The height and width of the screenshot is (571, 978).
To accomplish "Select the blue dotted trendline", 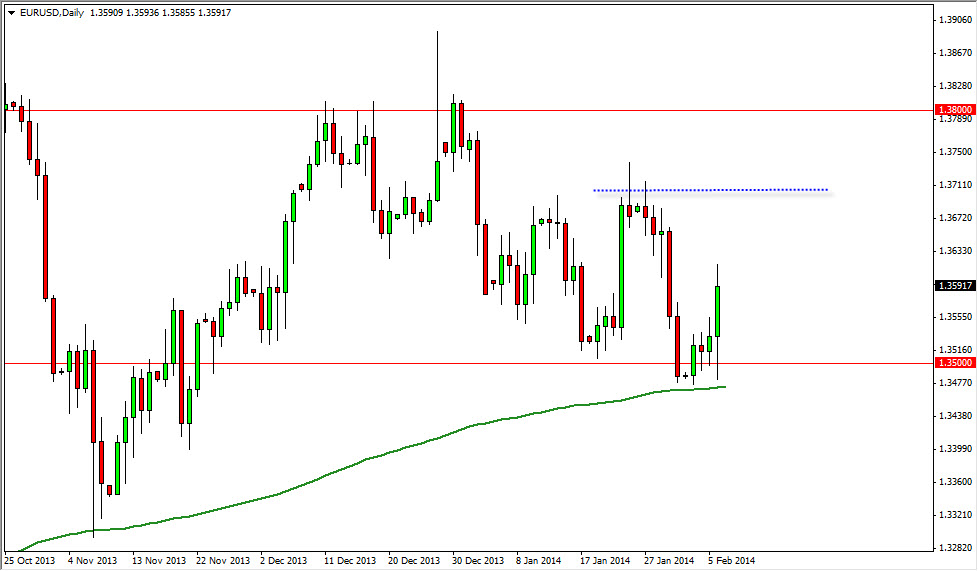I will [710, 190].
